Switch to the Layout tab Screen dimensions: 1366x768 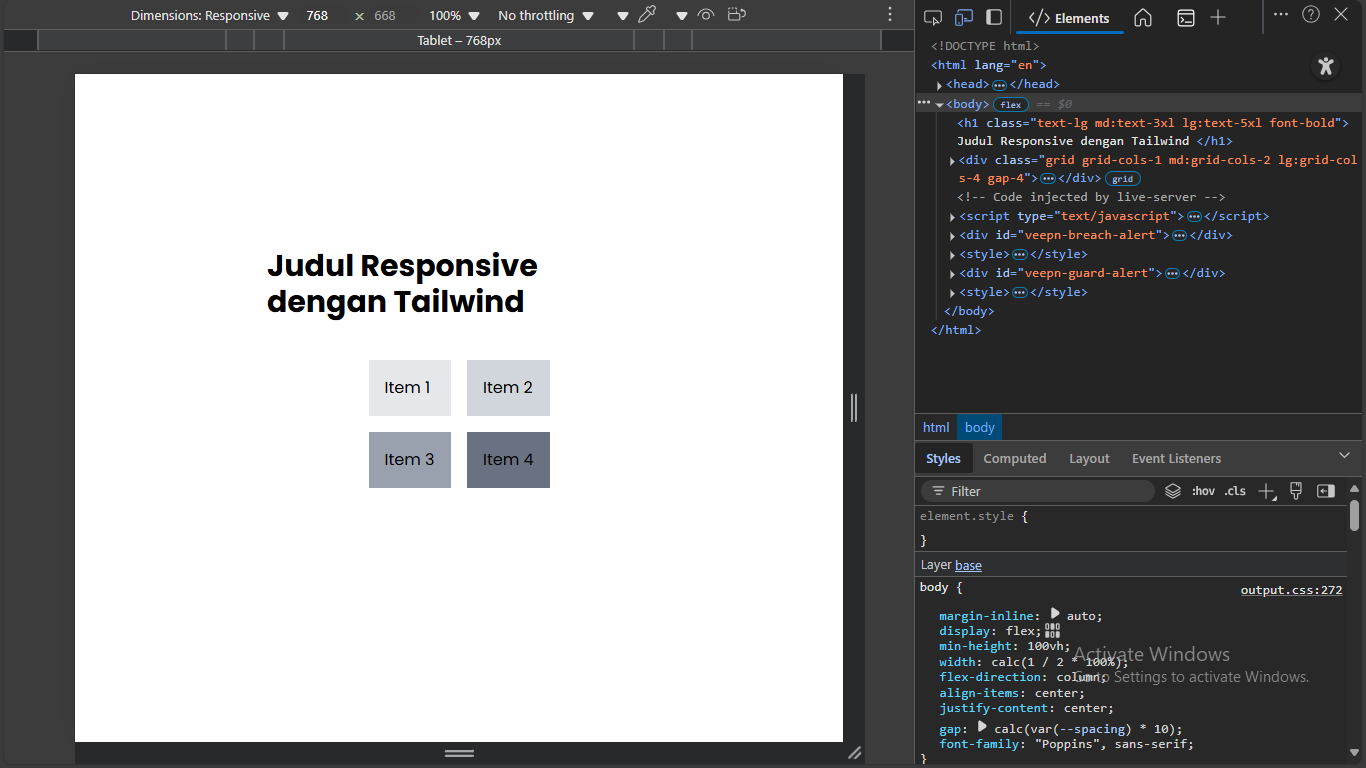pyautogui.click(x=1089, y=458)
